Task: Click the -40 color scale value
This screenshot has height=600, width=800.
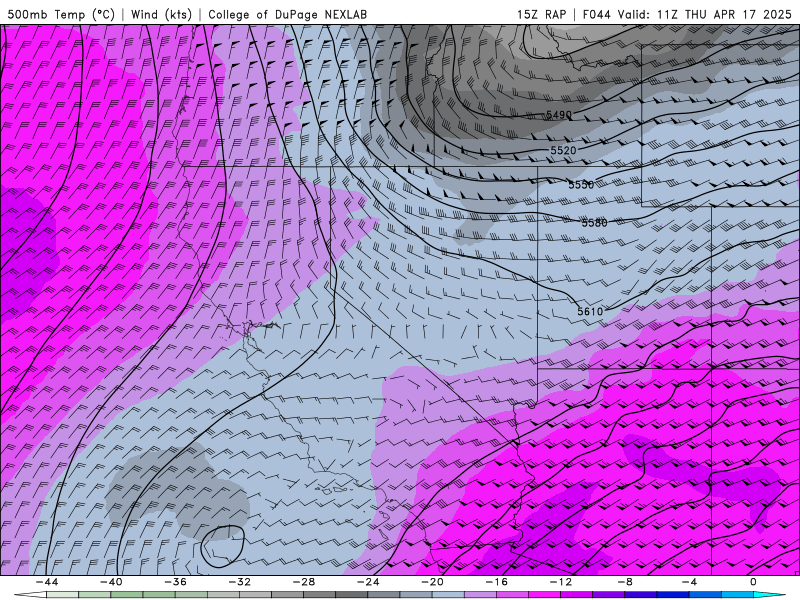Action: click(111, 582)
